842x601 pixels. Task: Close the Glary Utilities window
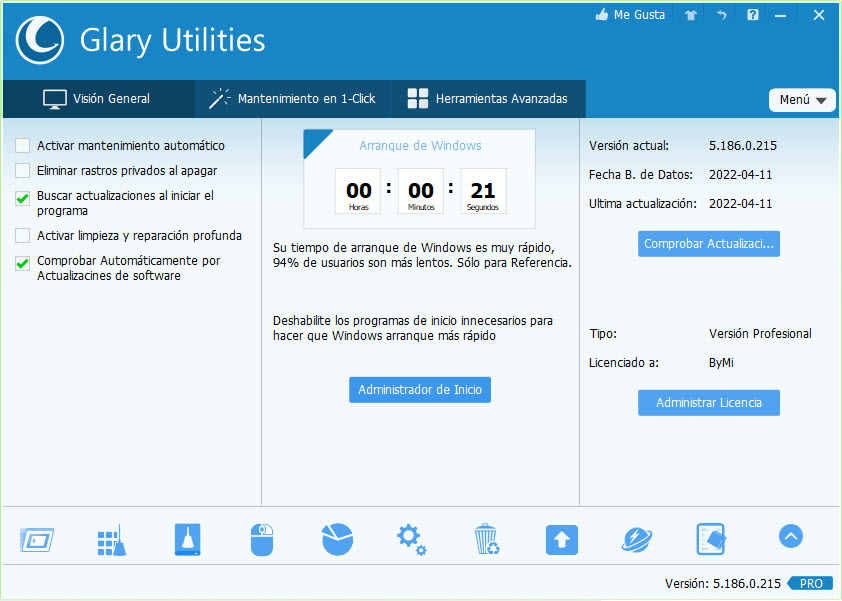[x=819, y=15]
